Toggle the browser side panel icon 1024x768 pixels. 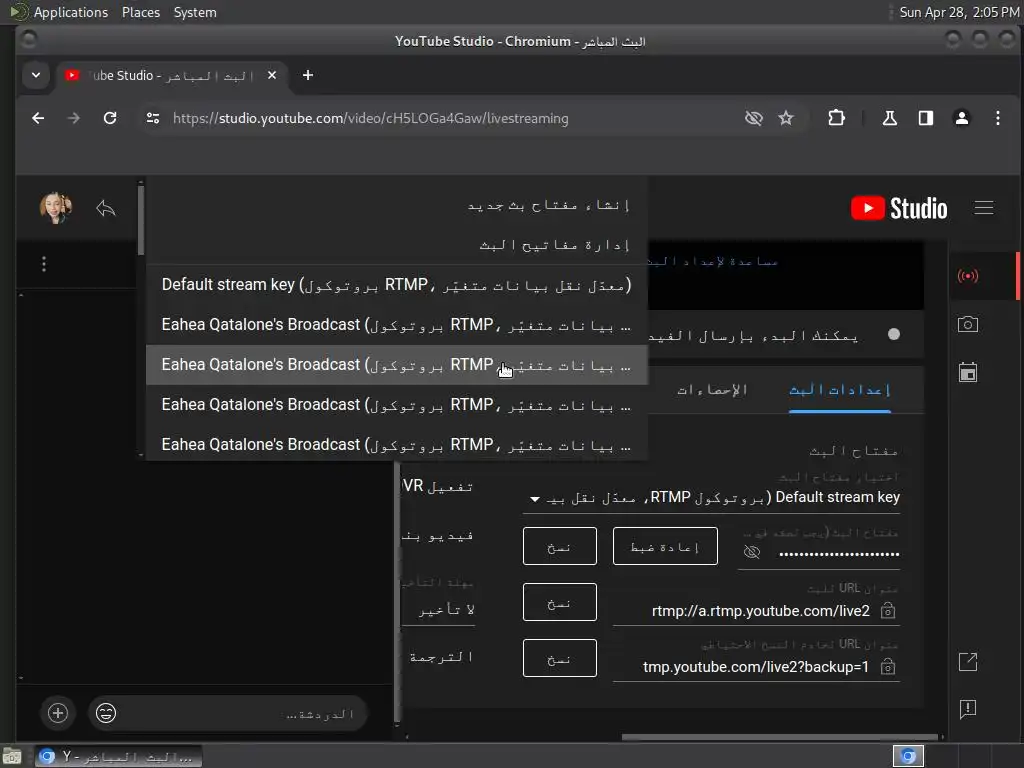click(x=925, y=118)
